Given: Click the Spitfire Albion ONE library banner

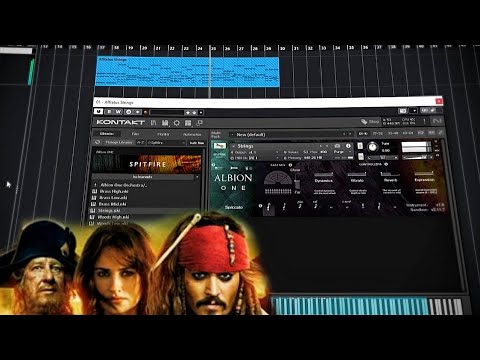Looking at the screenshot, I should point(147,163).
